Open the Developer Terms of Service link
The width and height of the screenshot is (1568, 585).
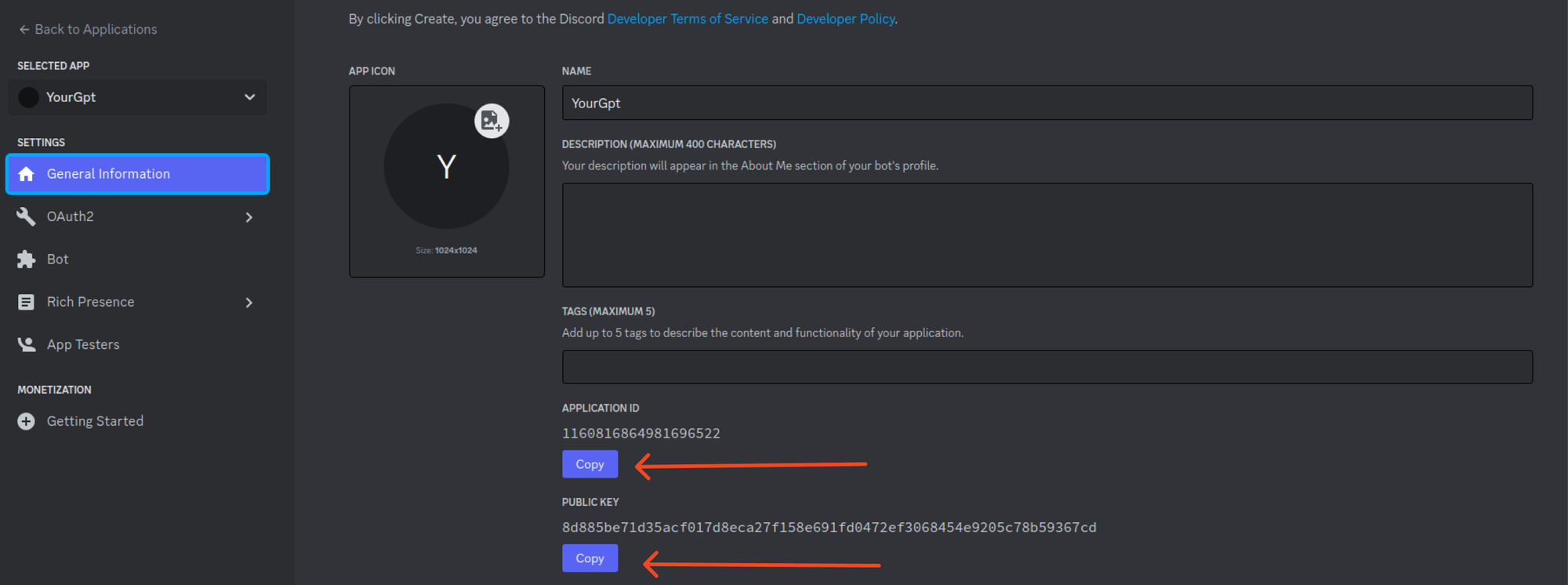(687, 19)
